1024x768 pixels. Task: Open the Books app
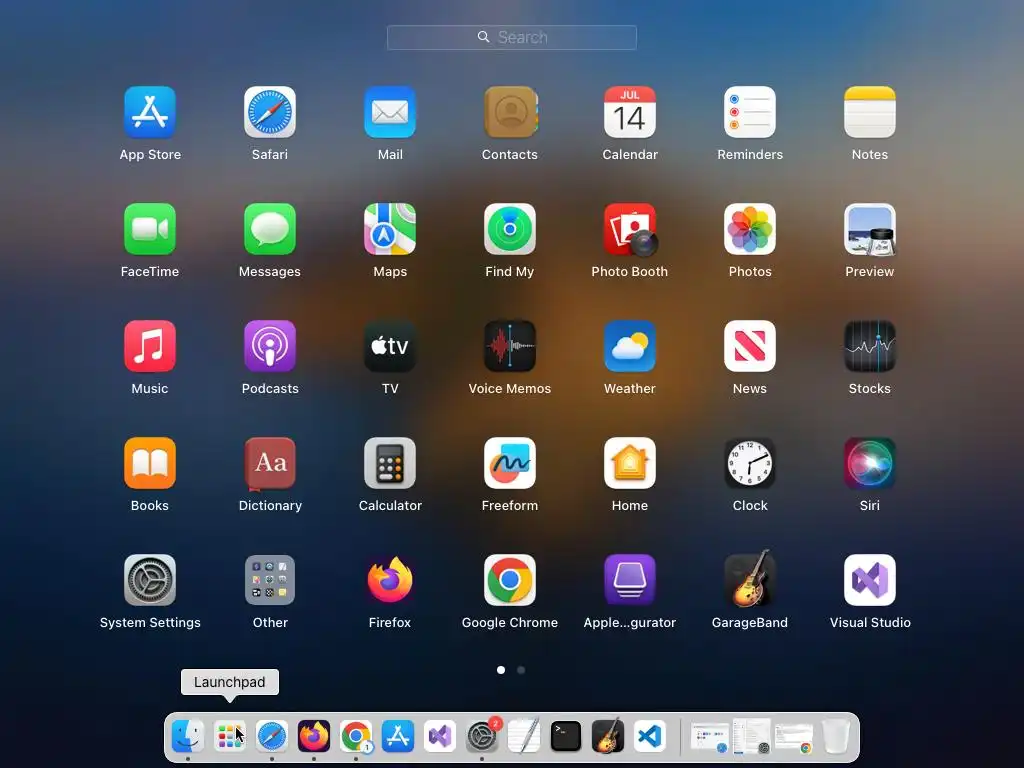point(150,463)
